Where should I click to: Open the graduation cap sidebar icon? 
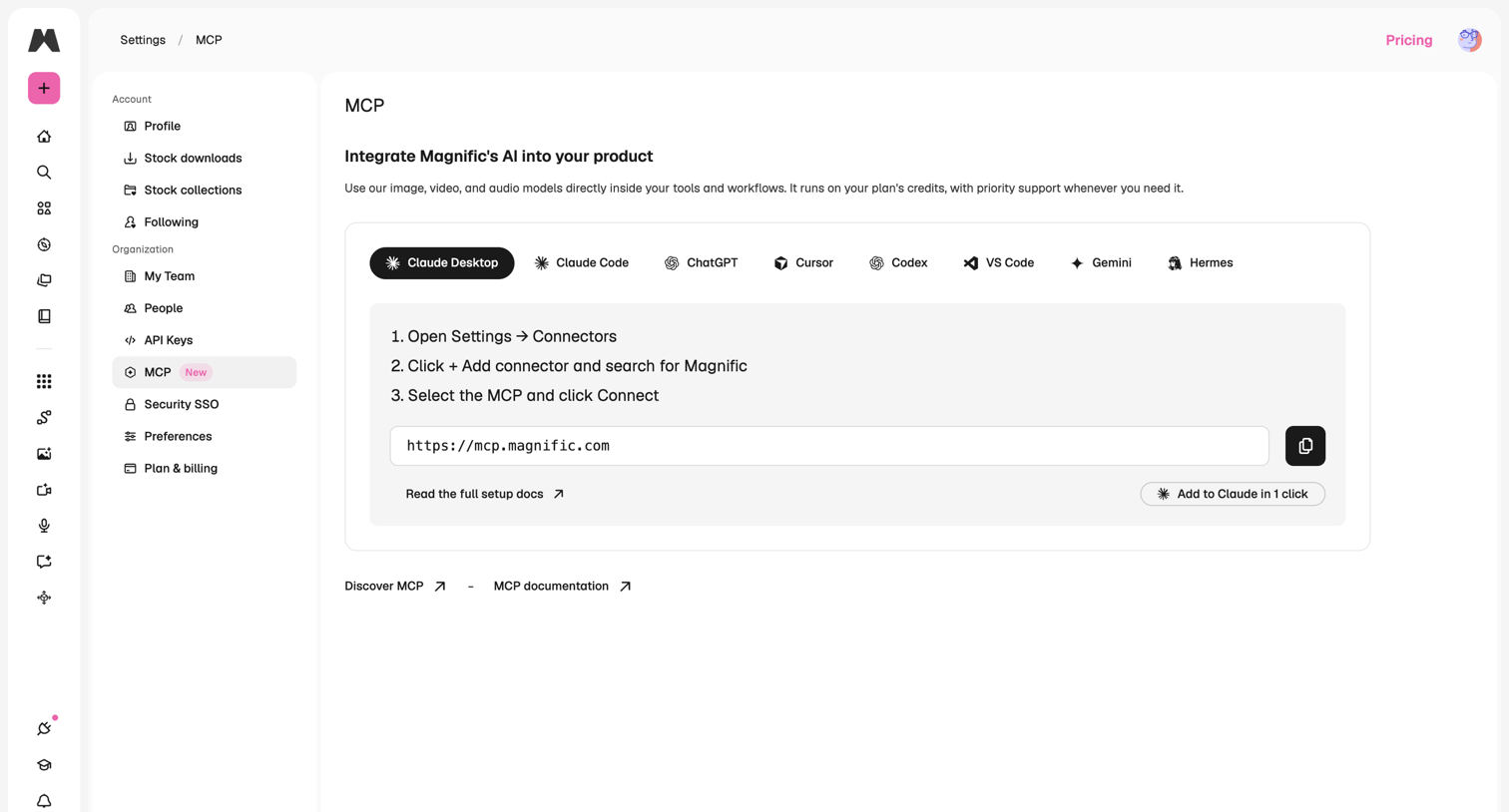(44, 765)
